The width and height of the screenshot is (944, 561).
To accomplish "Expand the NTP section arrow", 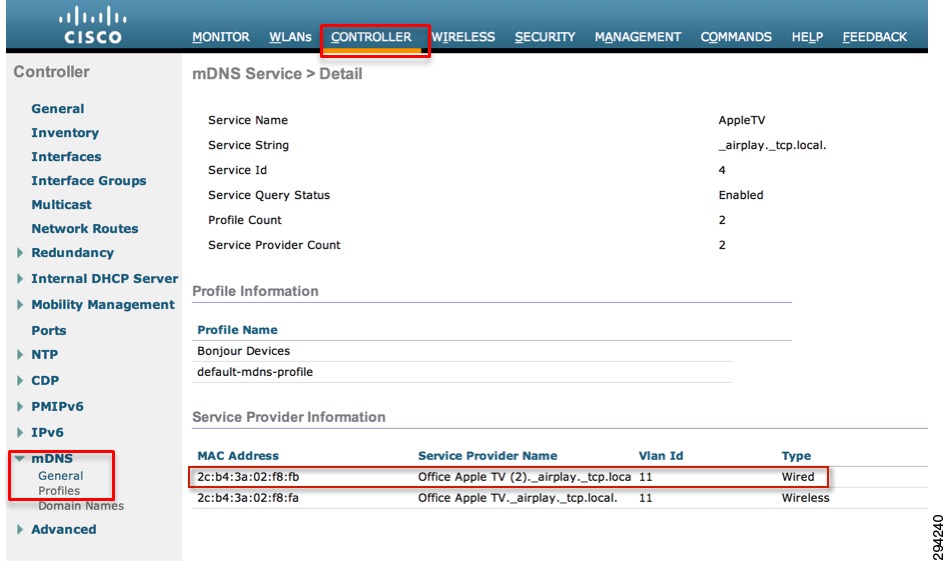I will pyautogui.click(x=20, y=355).
